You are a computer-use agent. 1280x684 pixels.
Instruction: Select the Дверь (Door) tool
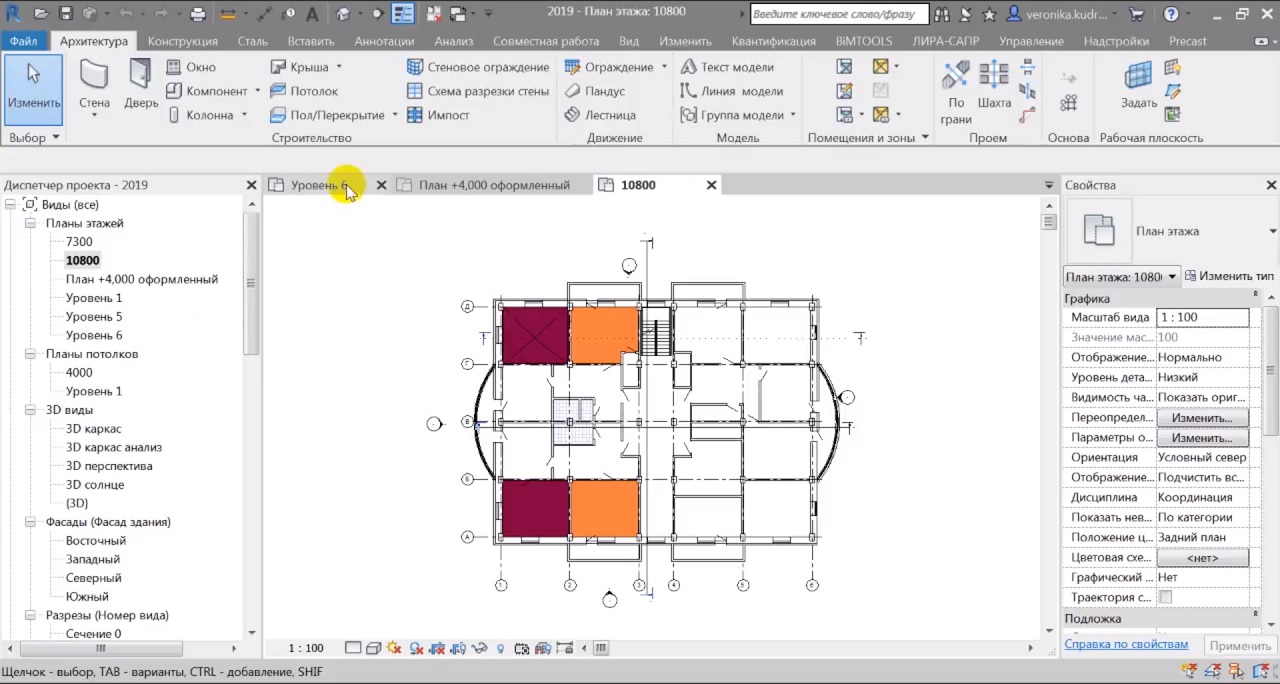click(x=141, y=84)
